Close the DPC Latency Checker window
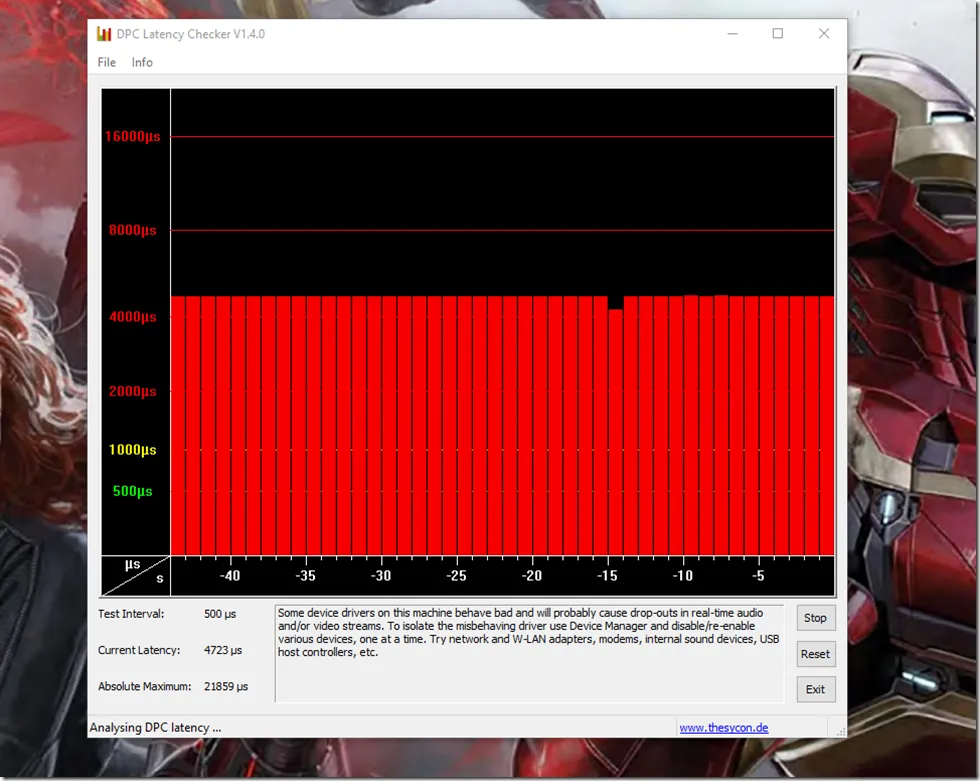The image size is (980, 781). coord(824,34)
